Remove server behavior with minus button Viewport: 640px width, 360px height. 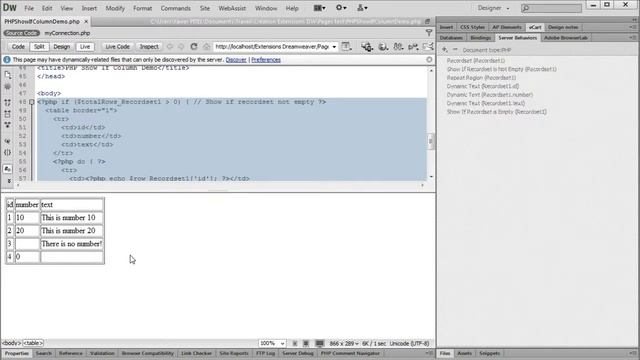[x=455, y=50]
